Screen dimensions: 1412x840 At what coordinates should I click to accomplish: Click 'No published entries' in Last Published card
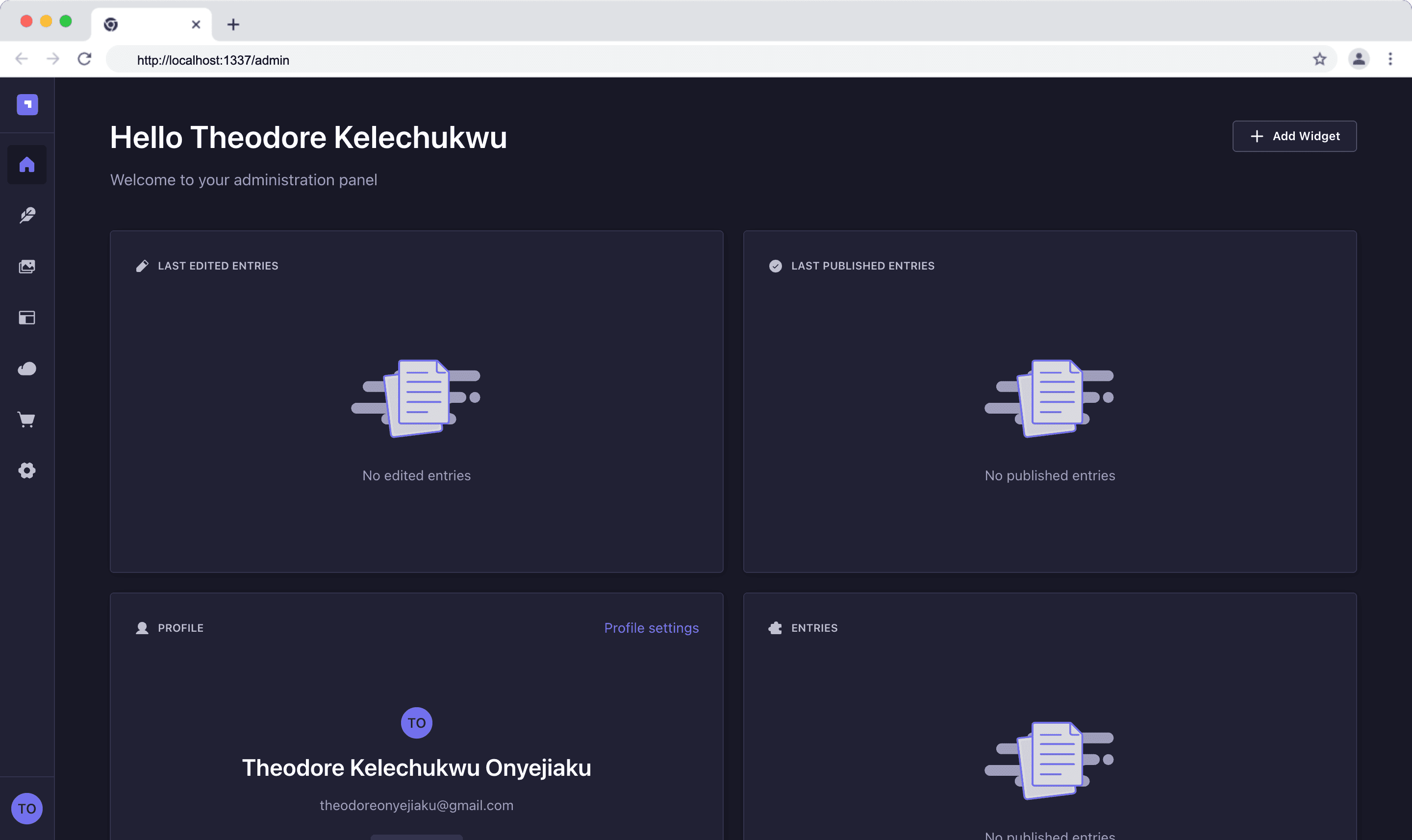tap(1050, 475)
